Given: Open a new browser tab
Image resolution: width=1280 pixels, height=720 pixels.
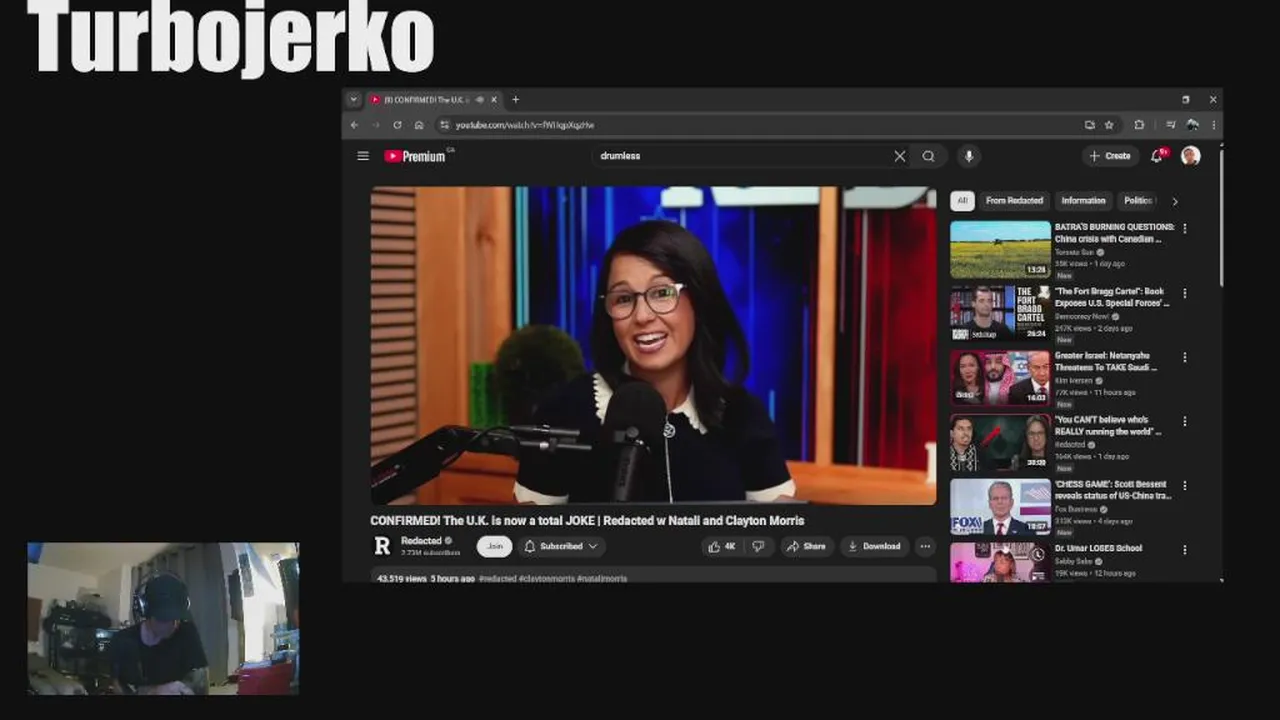Looking at the screenshot, I should click(x=516, y=100).
